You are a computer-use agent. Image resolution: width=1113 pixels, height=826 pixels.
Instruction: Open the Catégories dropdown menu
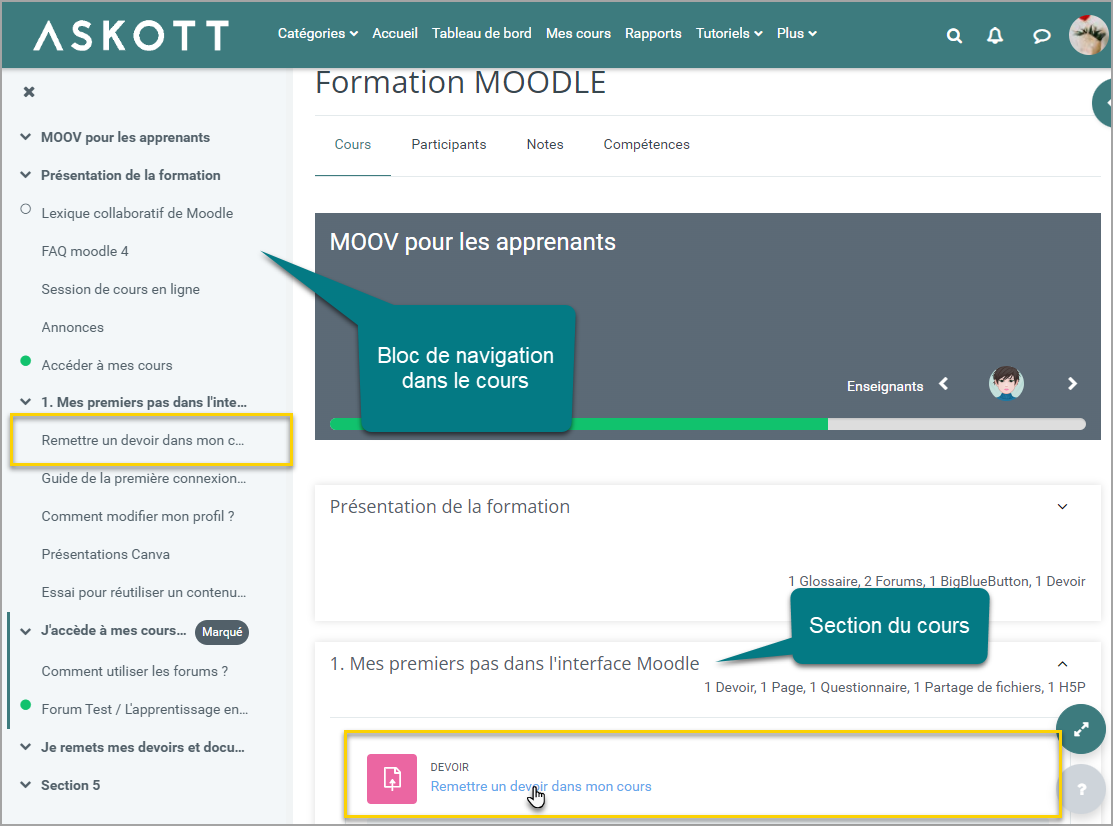(x=317, y=33)
